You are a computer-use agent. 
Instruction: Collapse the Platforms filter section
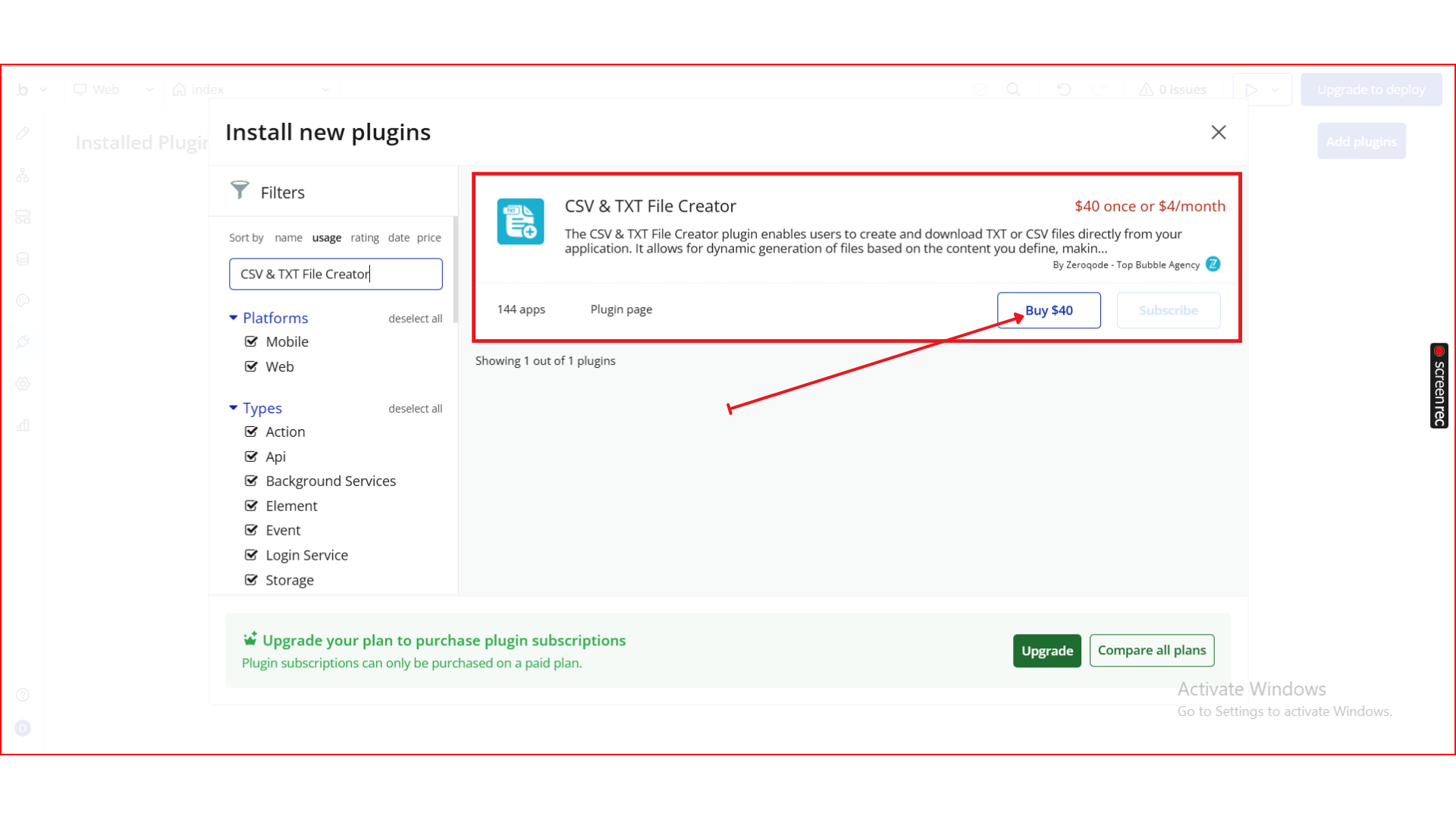click(x=234, y=318)
